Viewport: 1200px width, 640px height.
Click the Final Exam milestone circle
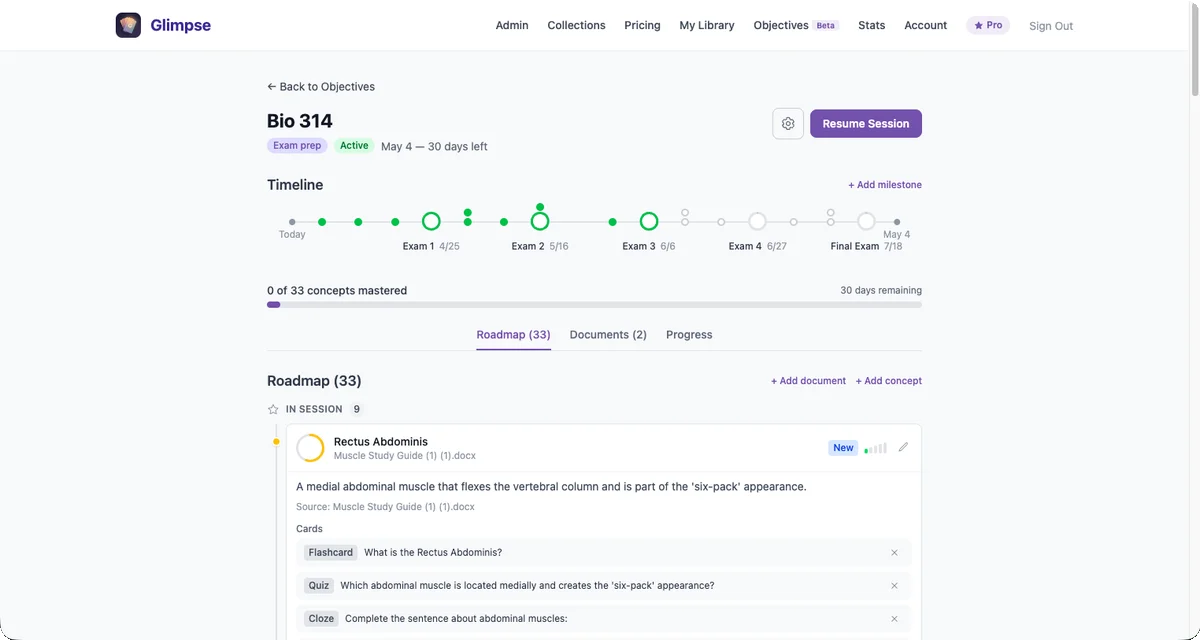click(x=866, y=220)
